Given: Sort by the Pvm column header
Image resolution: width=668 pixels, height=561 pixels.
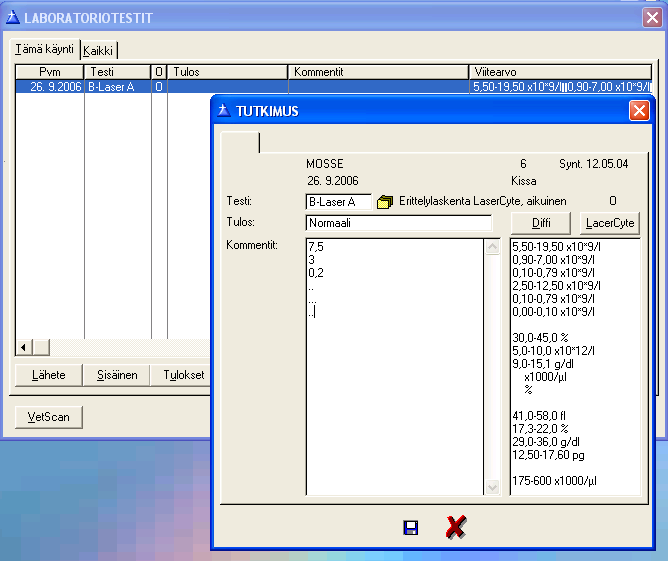Looking at the screenshot, I should click(49, 72).
